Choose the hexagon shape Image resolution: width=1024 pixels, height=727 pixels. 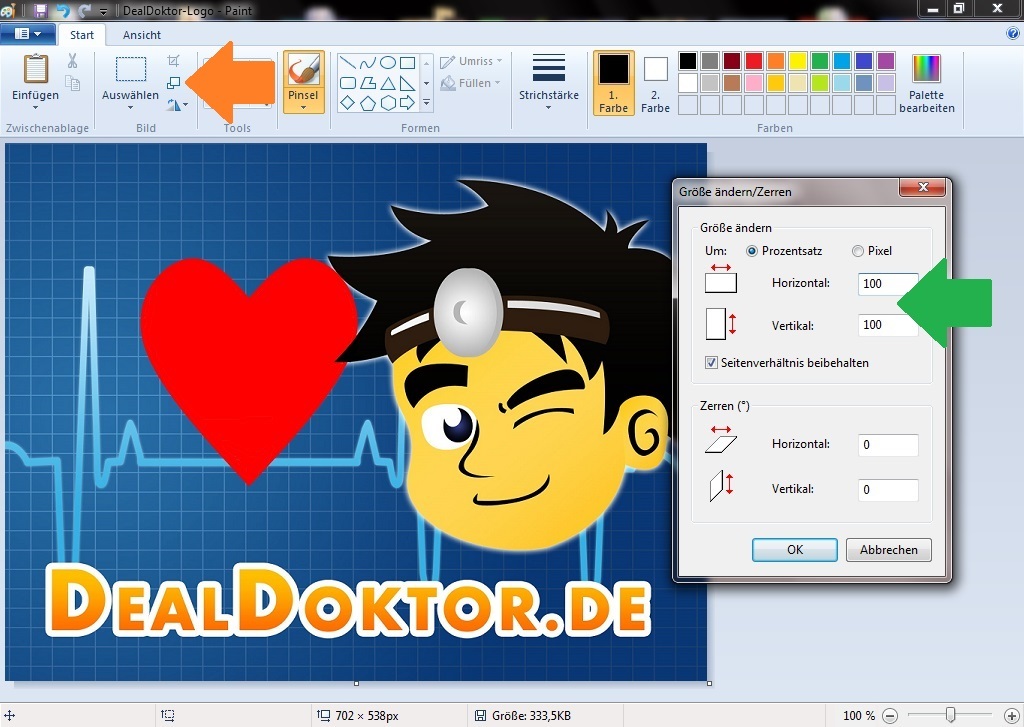pyautogui.click(x=388, y=103)
